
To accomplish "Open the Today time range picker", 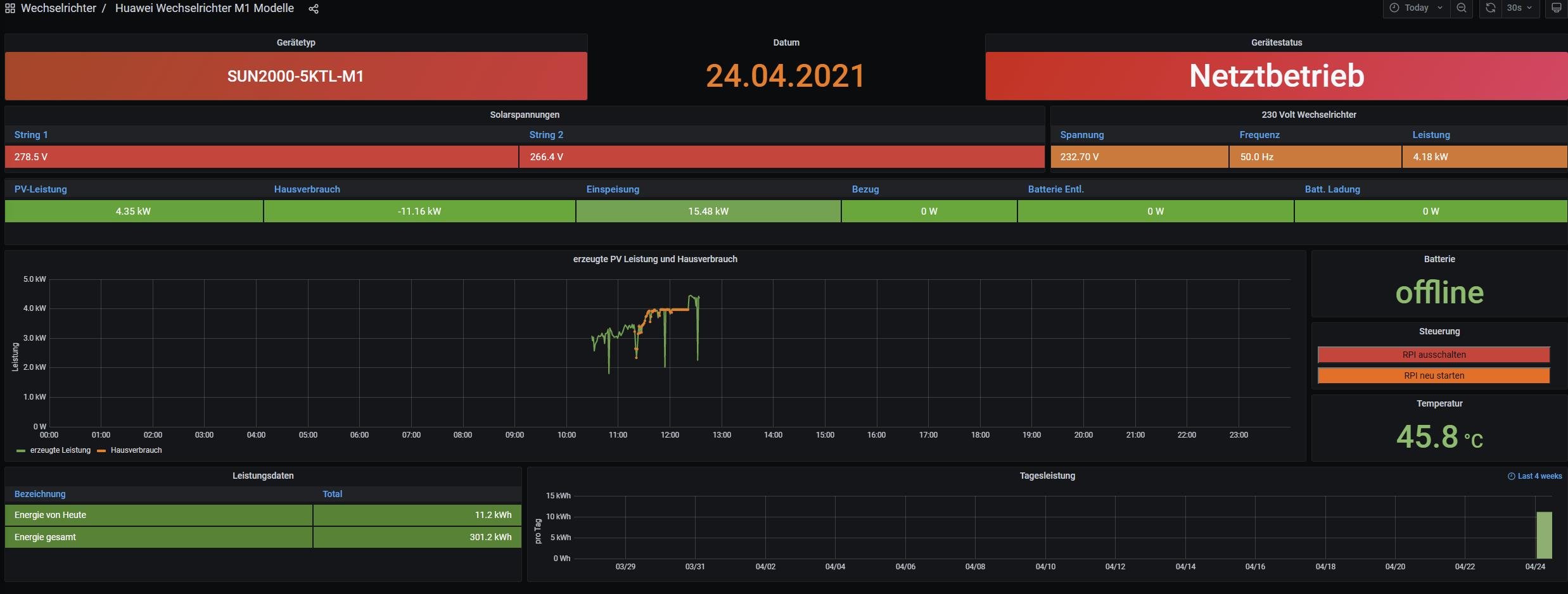I will (x=1417, y=8).
